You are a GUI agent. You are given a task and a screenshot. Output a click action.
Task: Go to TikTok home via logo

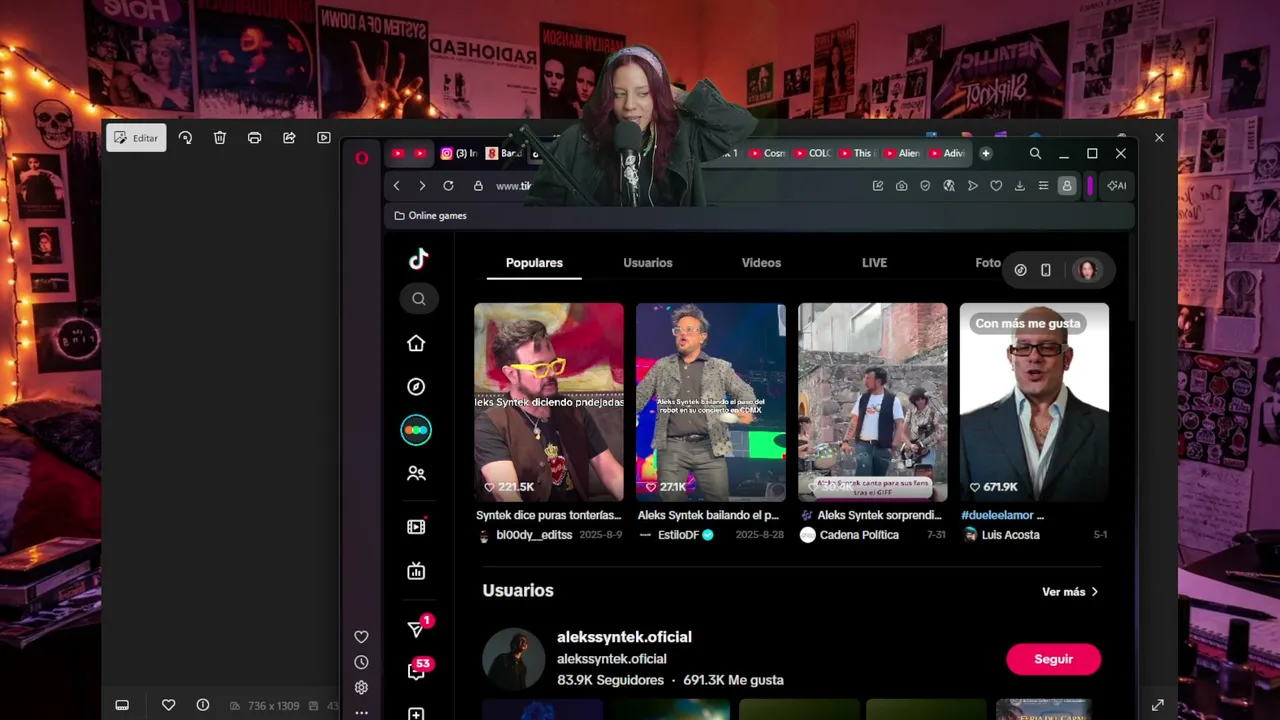tap(418, 259)
